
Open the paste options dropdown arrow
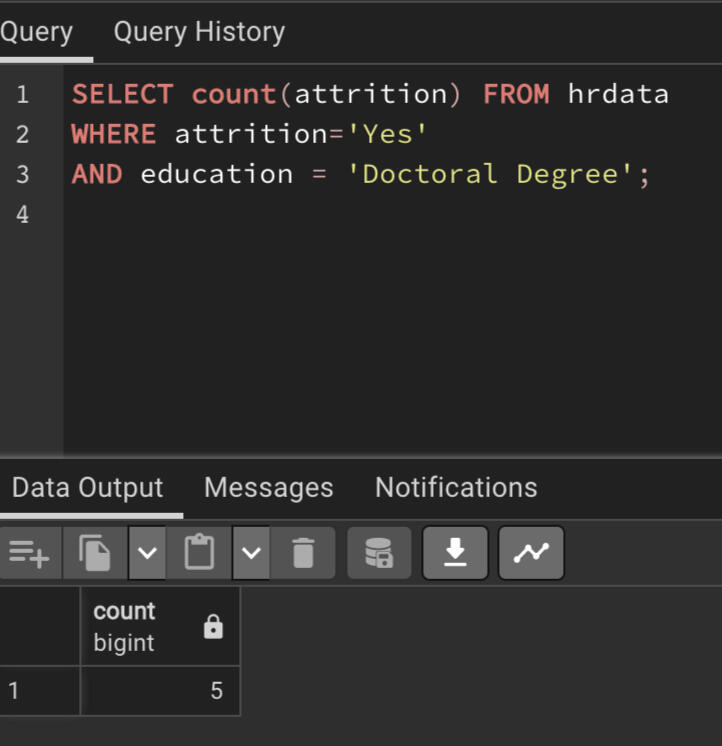tap(251, 553)
